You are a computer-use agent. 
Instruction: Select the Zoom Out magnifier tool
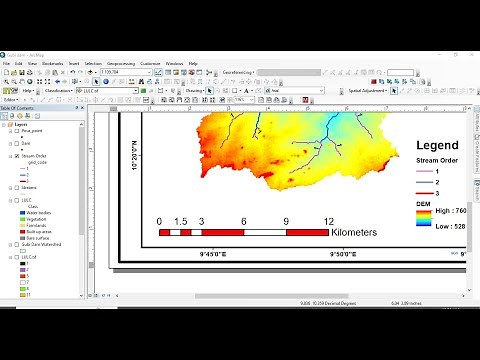point(14,81)
